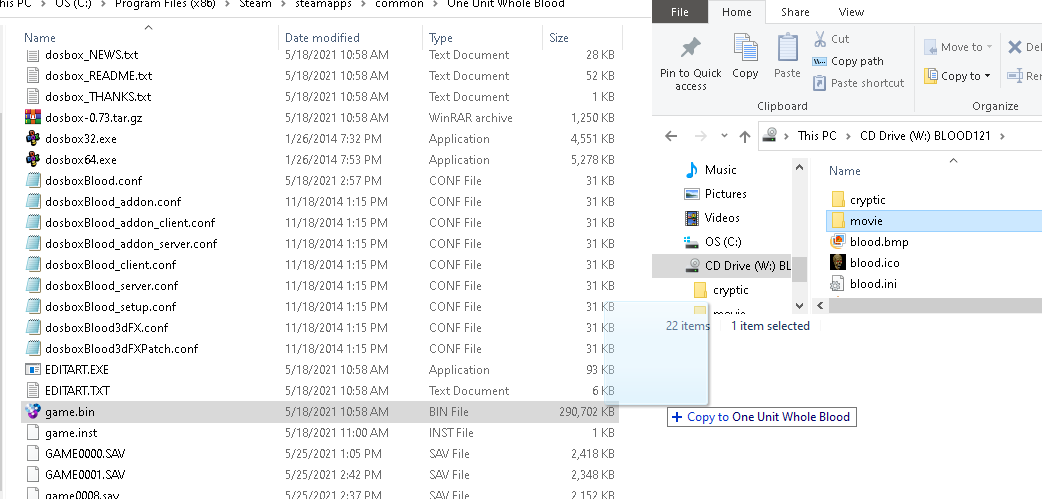
Task: Switch to the Share ribbon tab
Action: pos(795,12)
